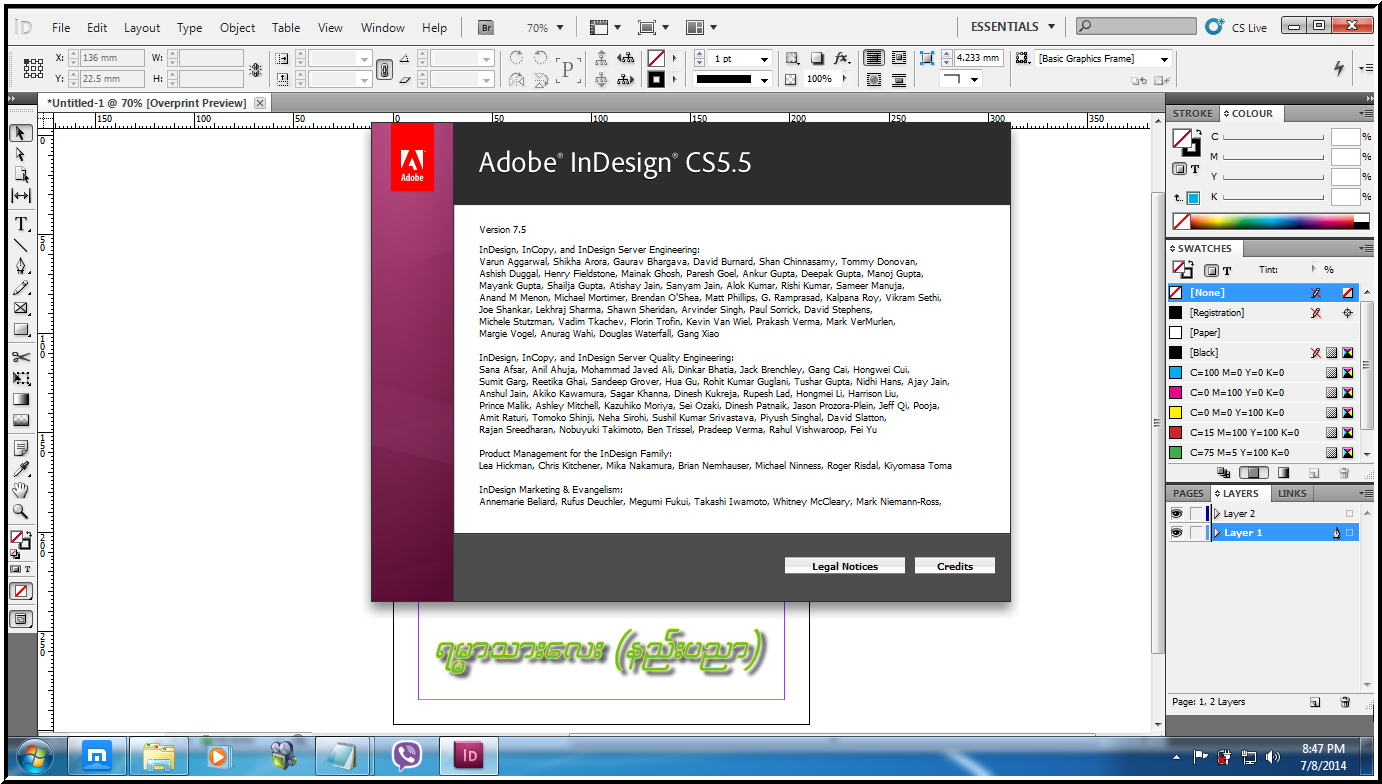The image size is (1382, 784).
Task: Open the stroke weight 1 pt dropdown
Action: tap(764, 59)
